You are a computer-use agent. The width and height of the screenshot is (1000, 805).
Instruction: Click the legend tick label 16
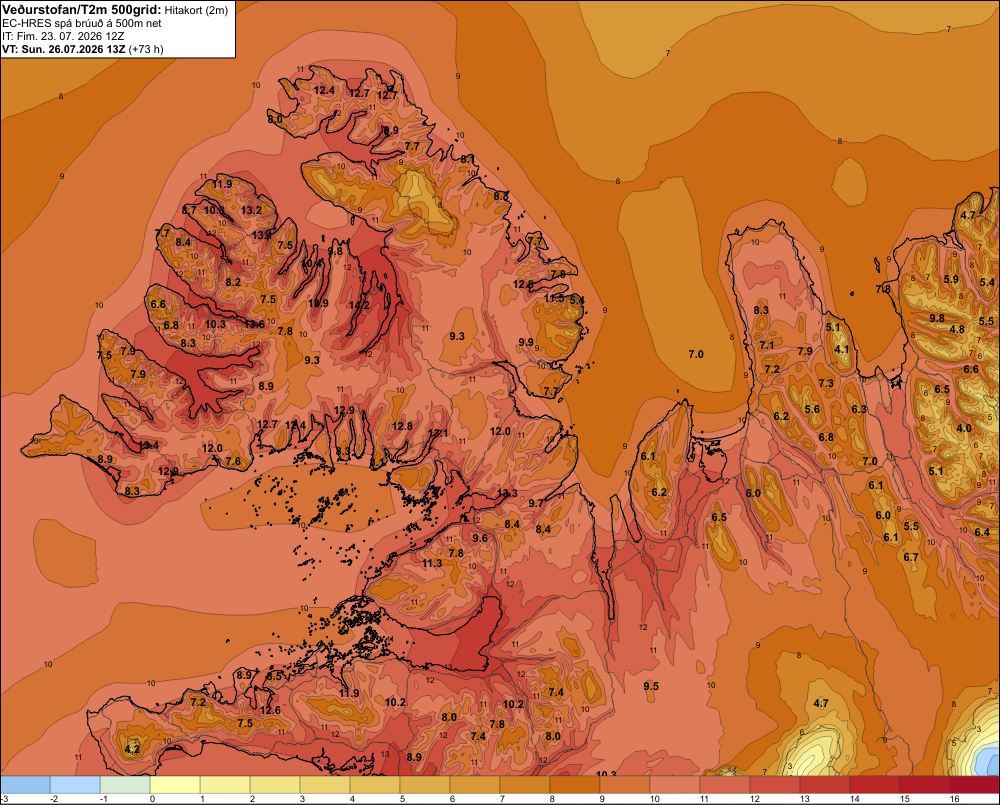pos(954,799)
